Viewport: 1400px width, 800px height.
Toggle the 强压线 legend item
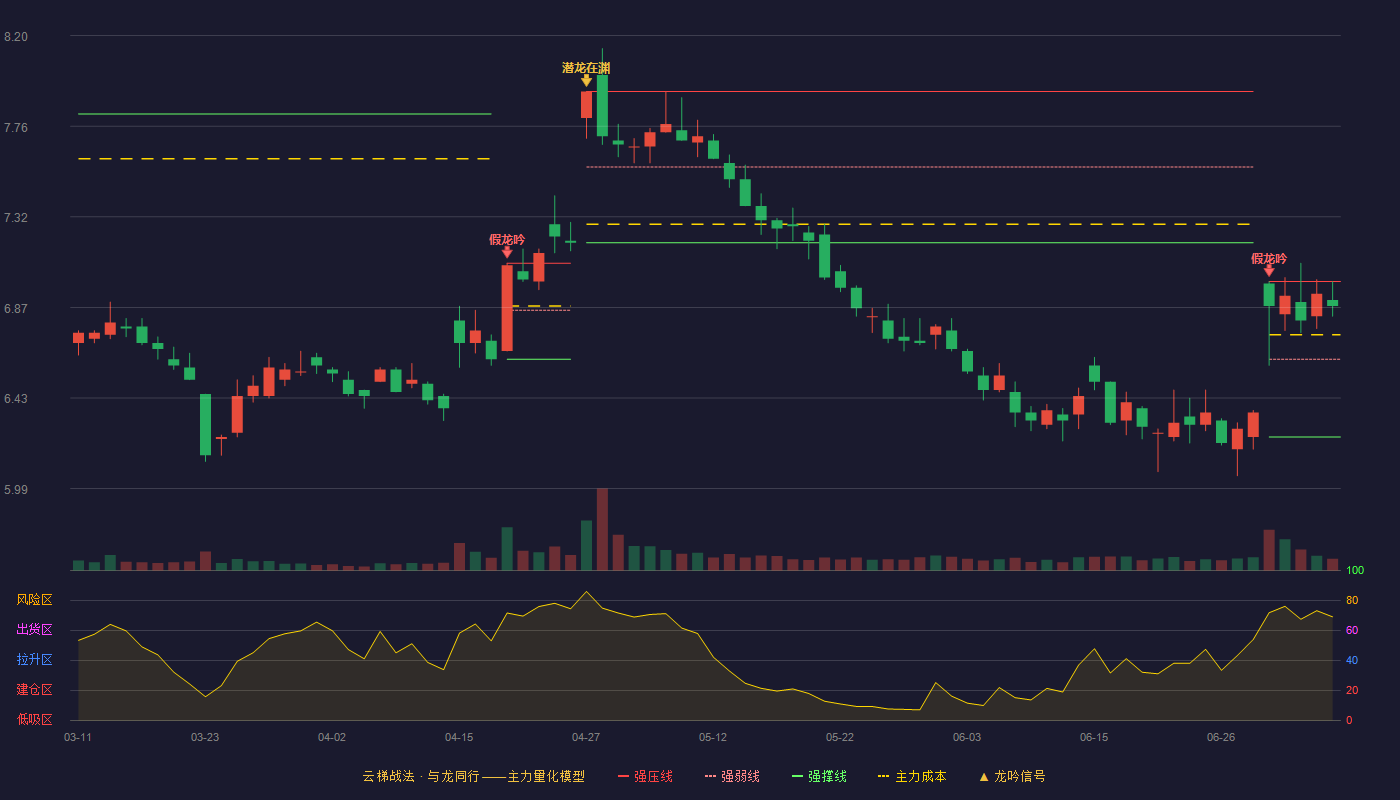point(645,776)
